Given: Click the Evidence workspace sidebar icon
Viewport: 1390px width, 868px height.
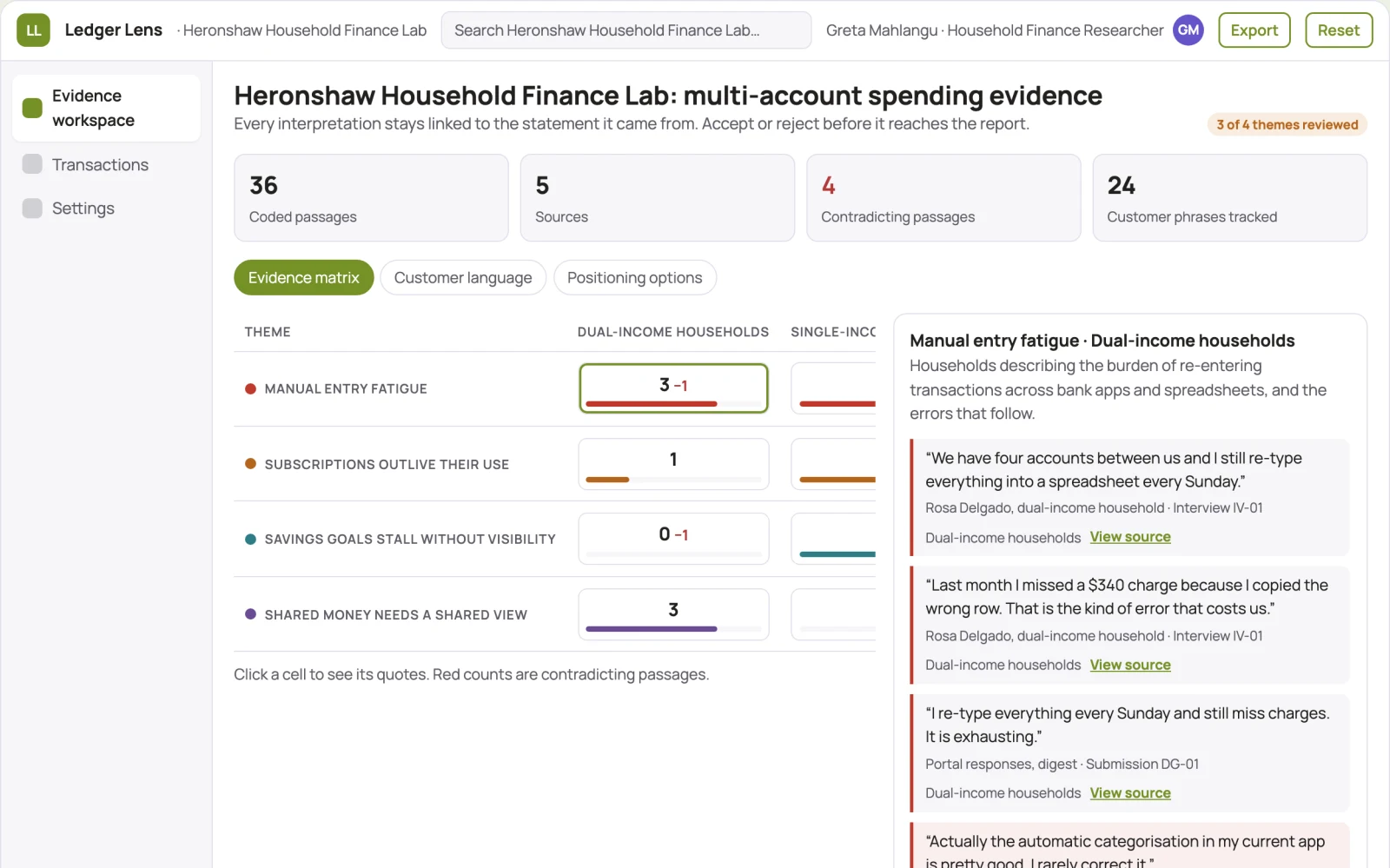Looking at the screenshot, I should pos(32,108).
